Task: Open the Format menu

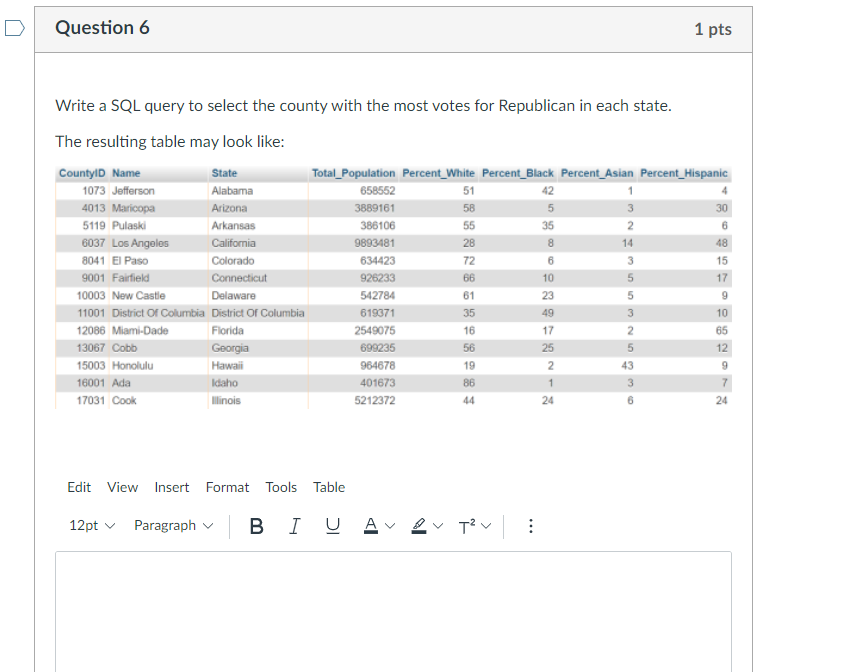Action: pos(227,487)
